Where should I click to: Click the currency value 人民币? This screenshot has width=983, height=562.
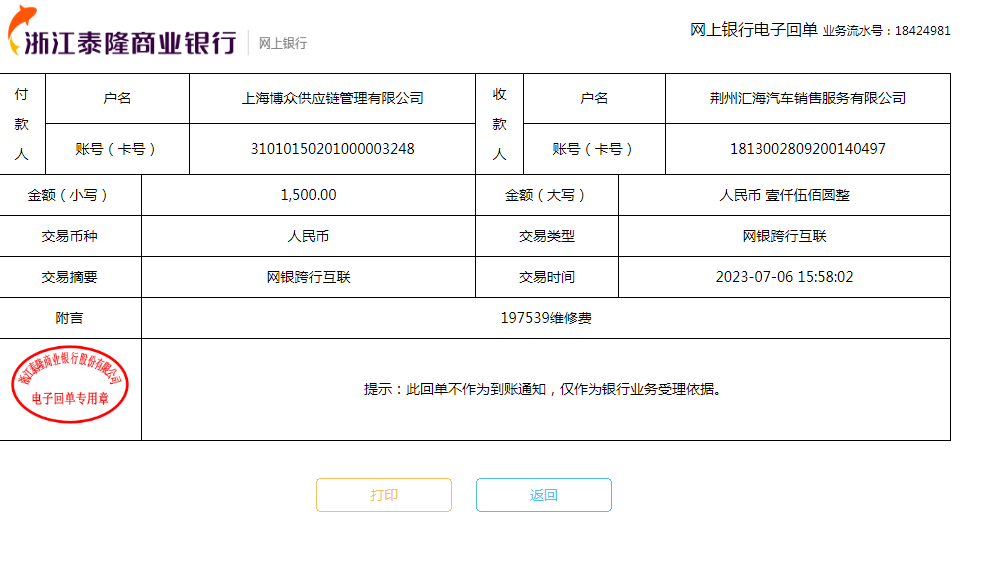point(308,236)
